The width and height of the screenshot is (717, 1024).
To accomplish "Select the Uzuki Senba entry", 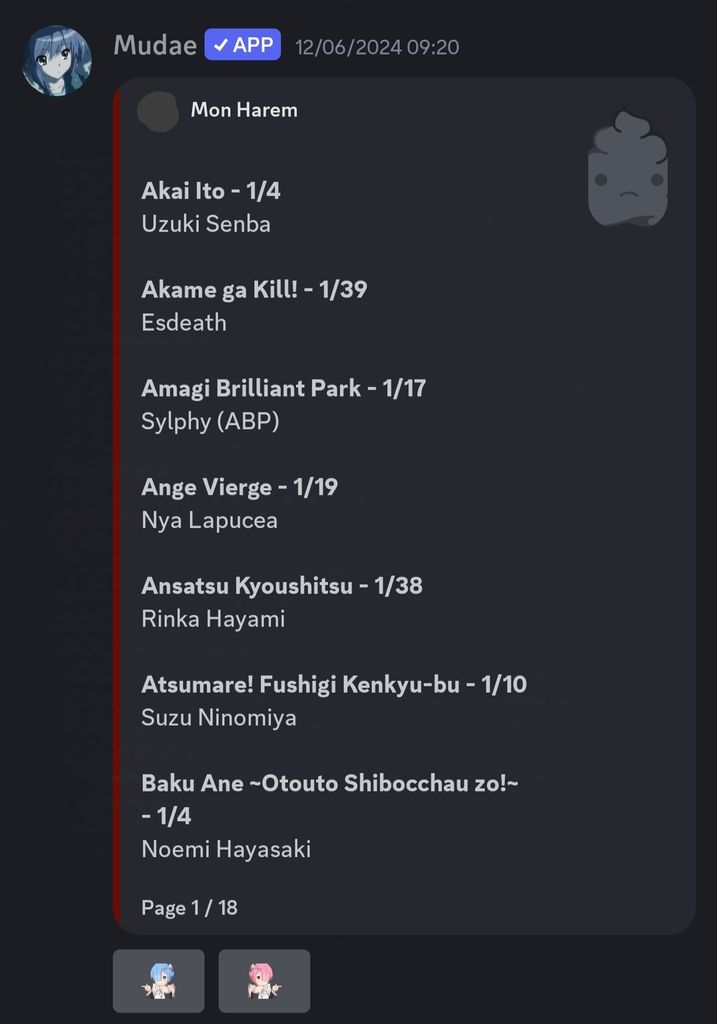I will 206,224.
